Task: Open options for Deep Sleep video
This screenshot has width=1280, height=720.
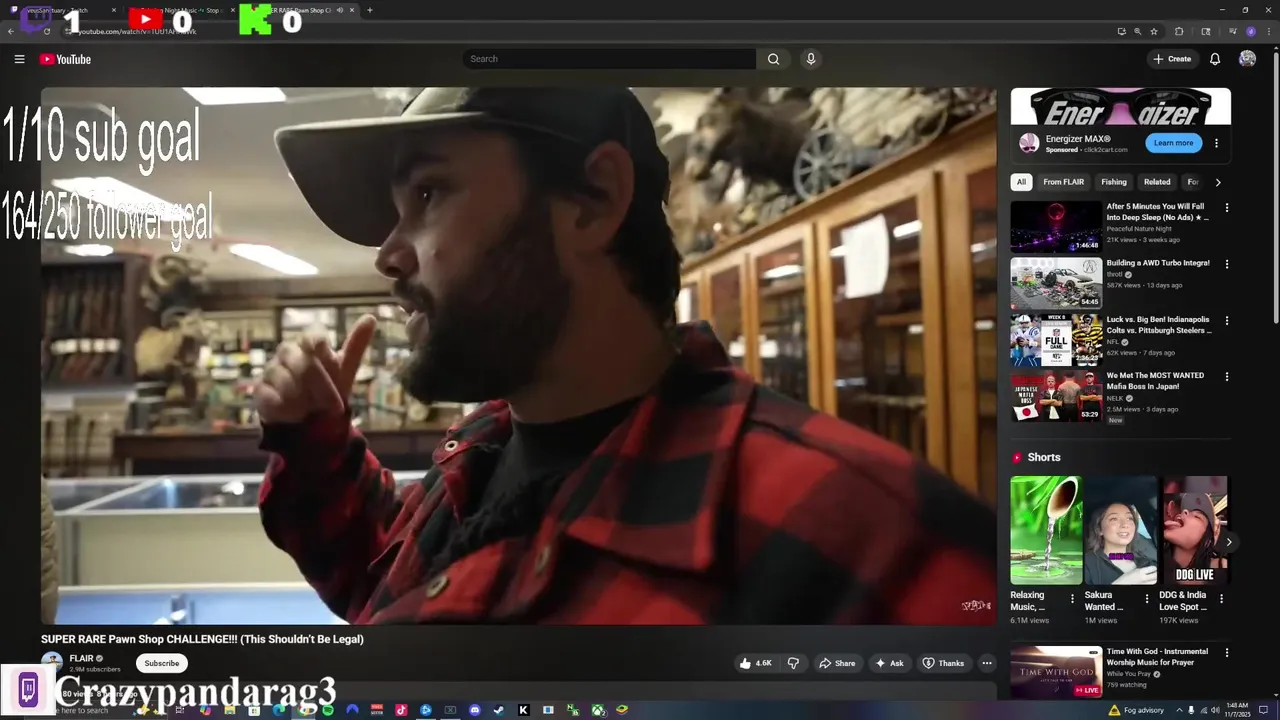Action: tap(1227, 208)
